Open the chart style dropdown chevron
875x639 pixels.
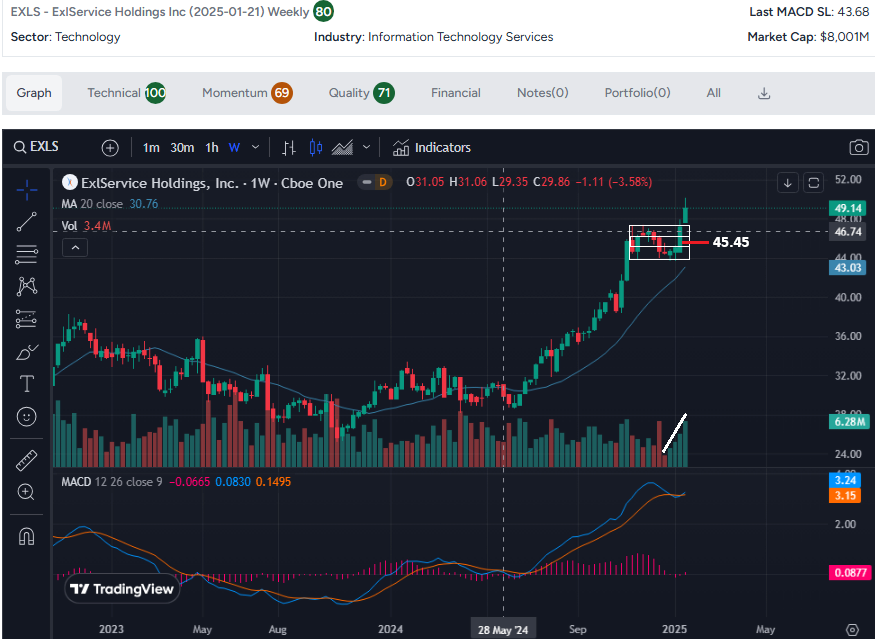367,147
